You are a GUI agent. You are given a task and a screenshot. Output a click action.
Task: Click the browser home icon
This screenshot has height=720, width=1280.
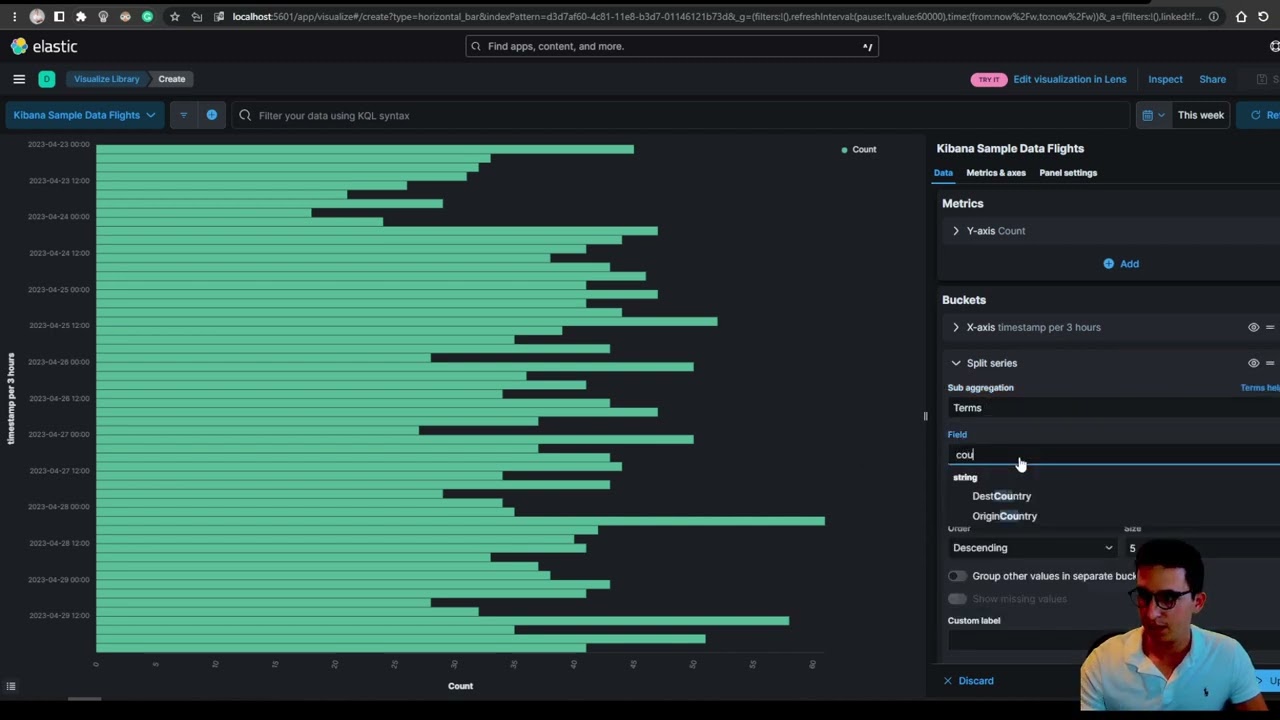pyautogui.click(x=1241, y=16)
